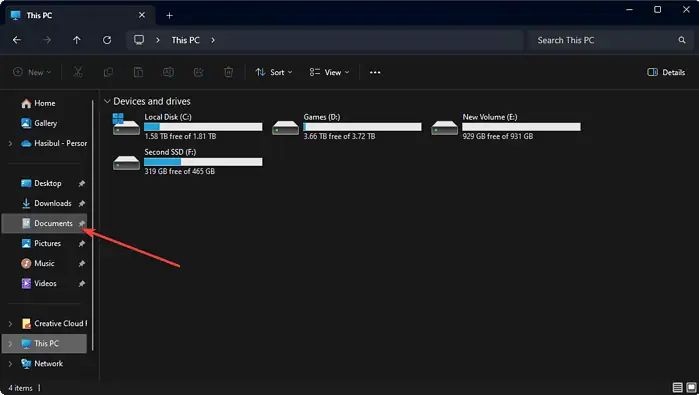This screenshot has width=699, height=395.
Task: Go back with the left arrow
Action: (x=17, y=40)
